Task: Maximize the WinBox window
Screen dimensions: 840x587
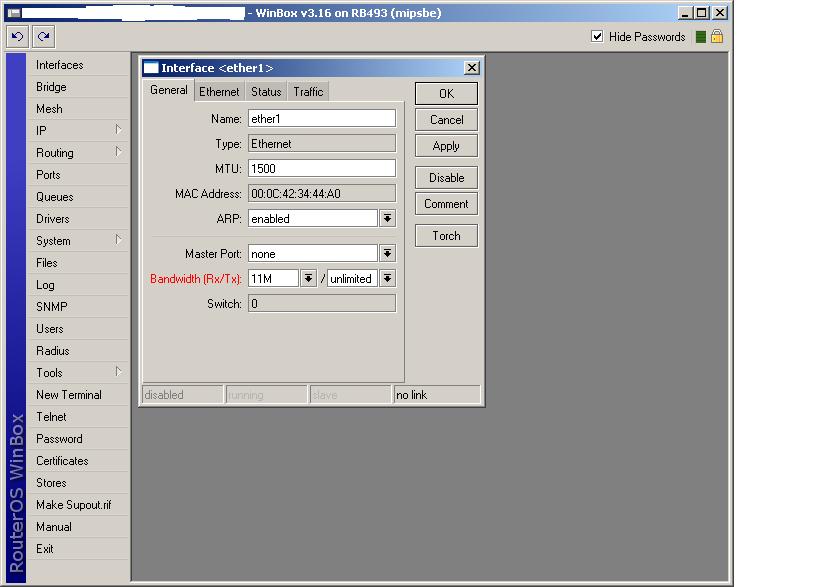Action: click(x=702, y=13)
